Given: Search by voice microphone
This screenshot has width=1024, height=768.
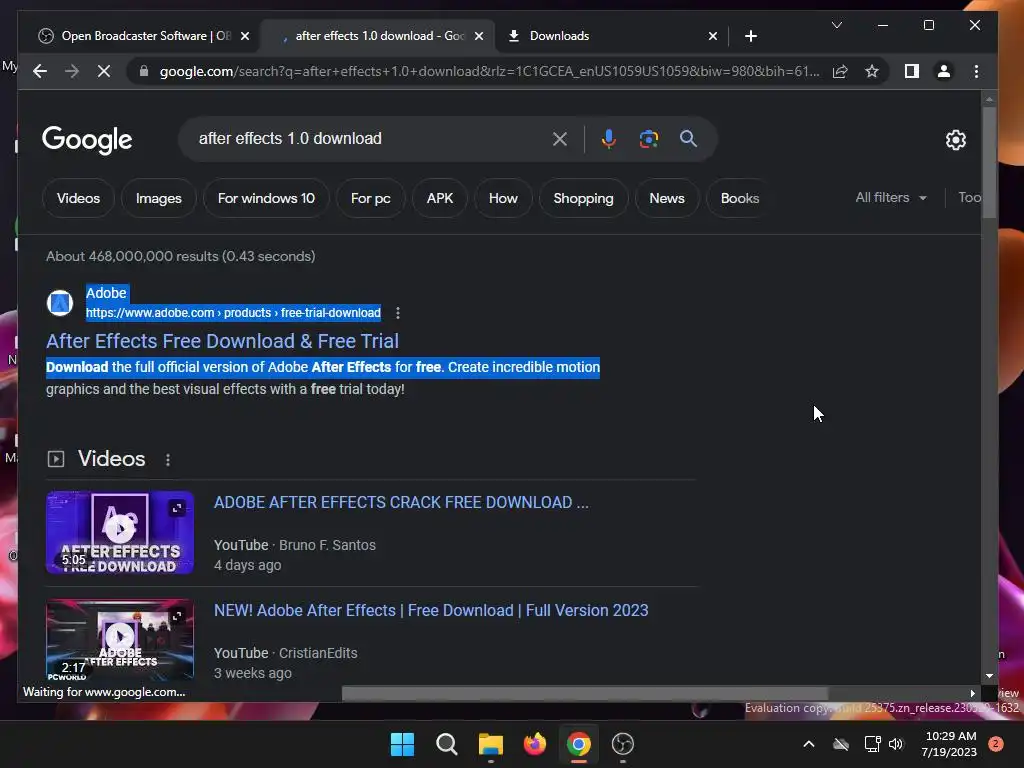Looking at the screenshot, I should pos(608,138).
